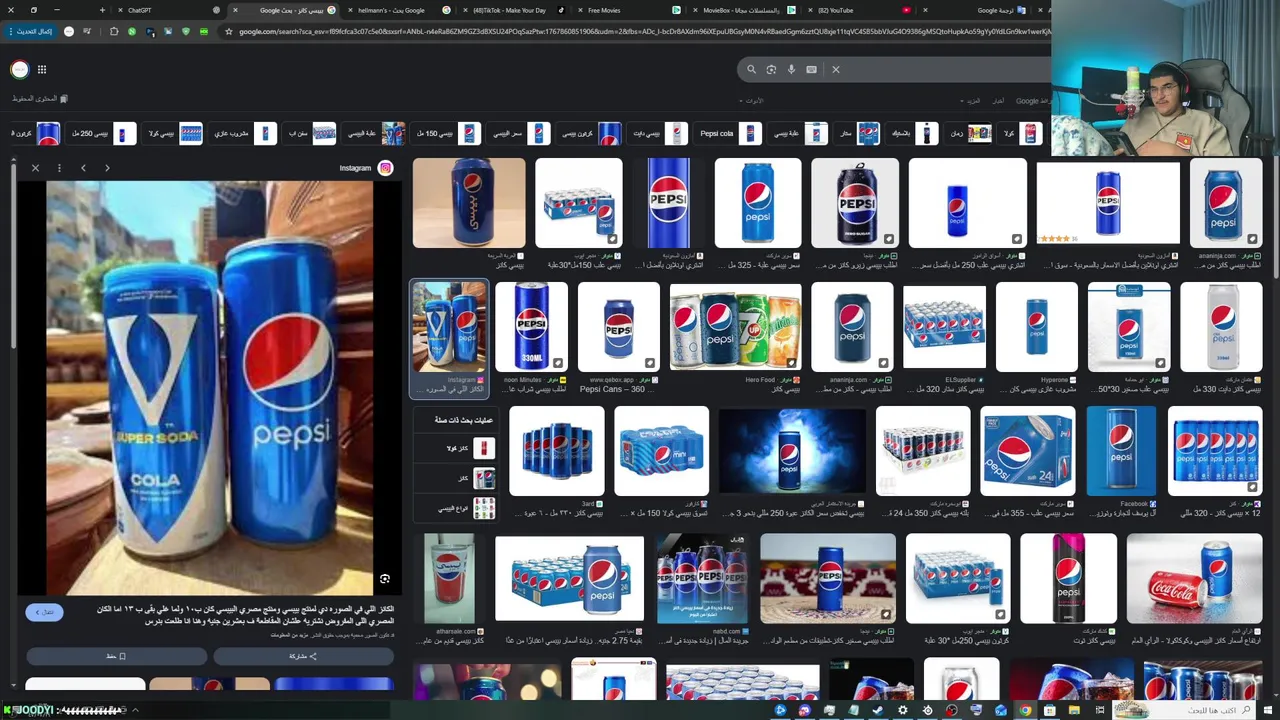Switch to the News search tab
The height and width of the screenshot is (720, 1280).
point(998,101)
